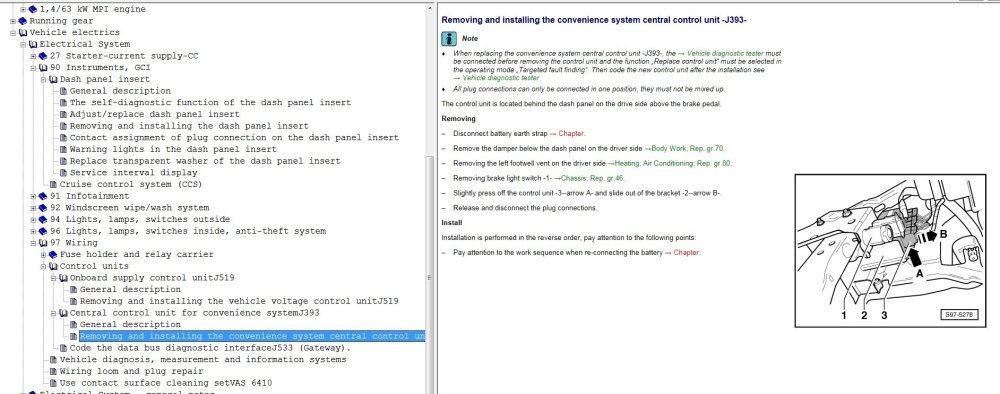Click the book icon beside Dash panel insert

[x=54, y=80]
